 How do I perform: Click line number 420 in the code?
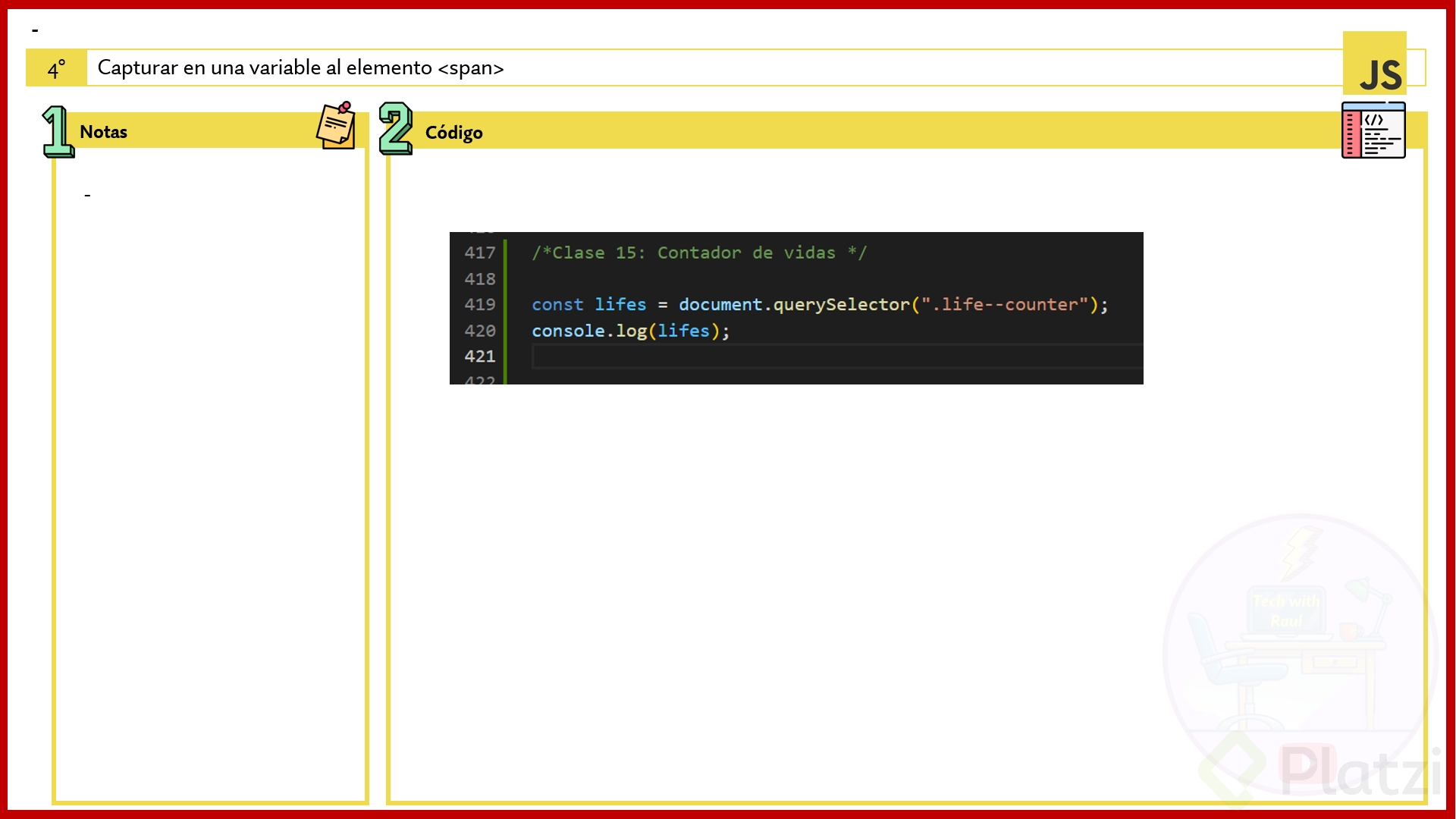pyautogui.click(x=480, y=331)
